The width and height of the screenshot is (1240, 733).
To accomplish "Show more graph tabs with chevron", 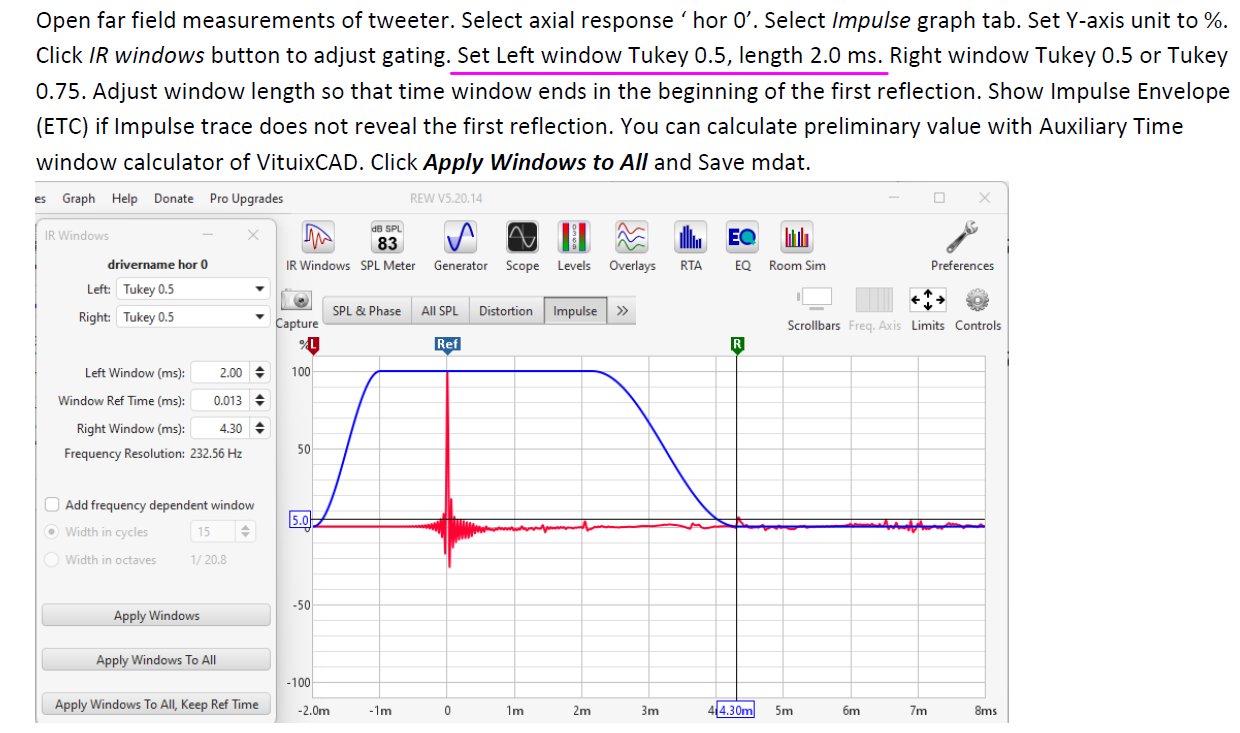I will point(622,311).
